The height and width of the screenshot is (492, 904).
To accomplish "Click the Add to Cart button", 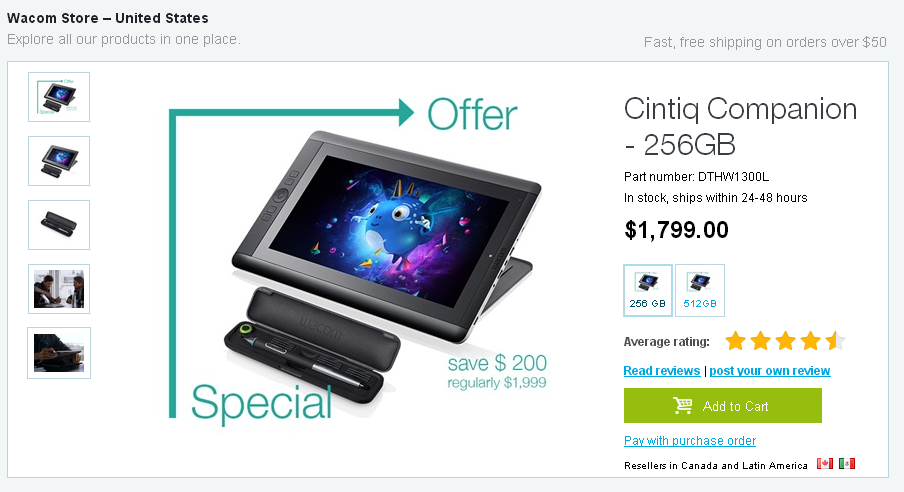I will point(722,405).
